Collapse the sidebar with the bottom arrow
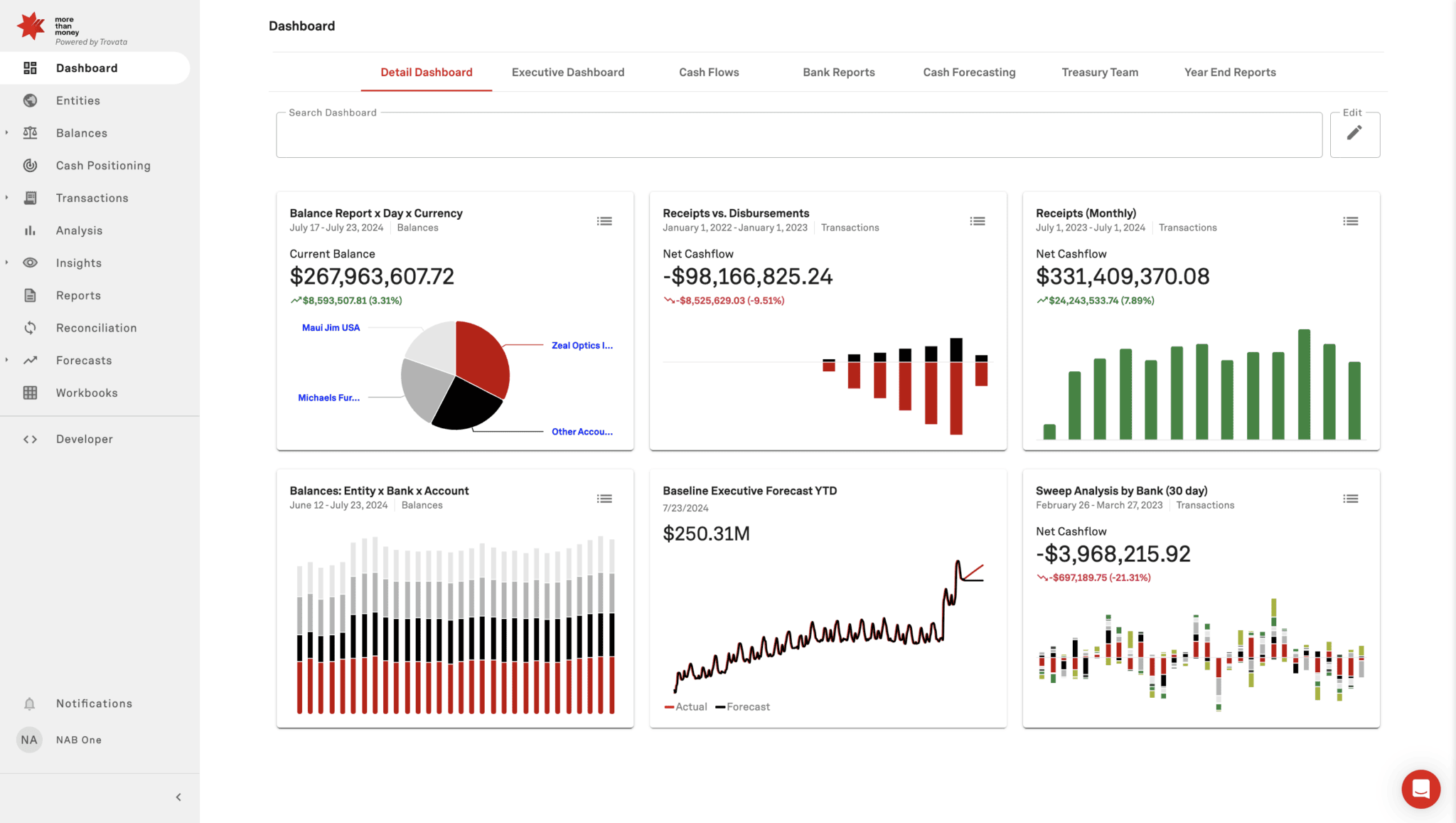 pyautogui.click(x=178, y=797)
